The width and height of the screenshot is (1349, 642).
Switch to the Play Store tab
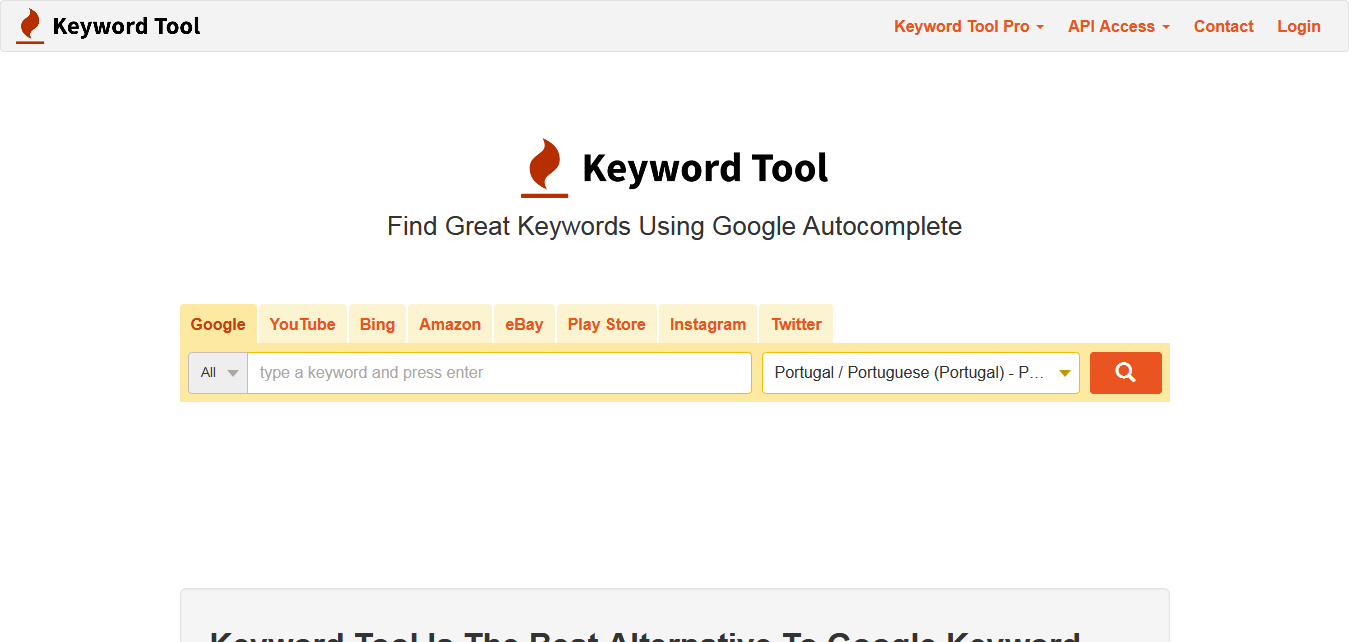[x=606, y=324]
